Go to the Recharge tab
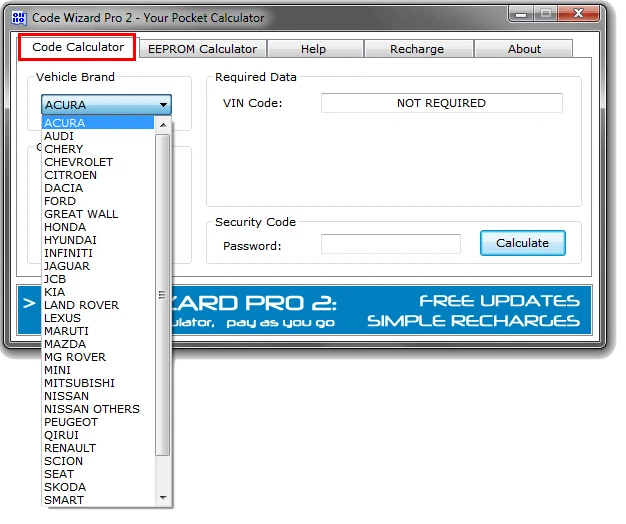The height and width of the screenshot is (524, 626). click(418, 49)
